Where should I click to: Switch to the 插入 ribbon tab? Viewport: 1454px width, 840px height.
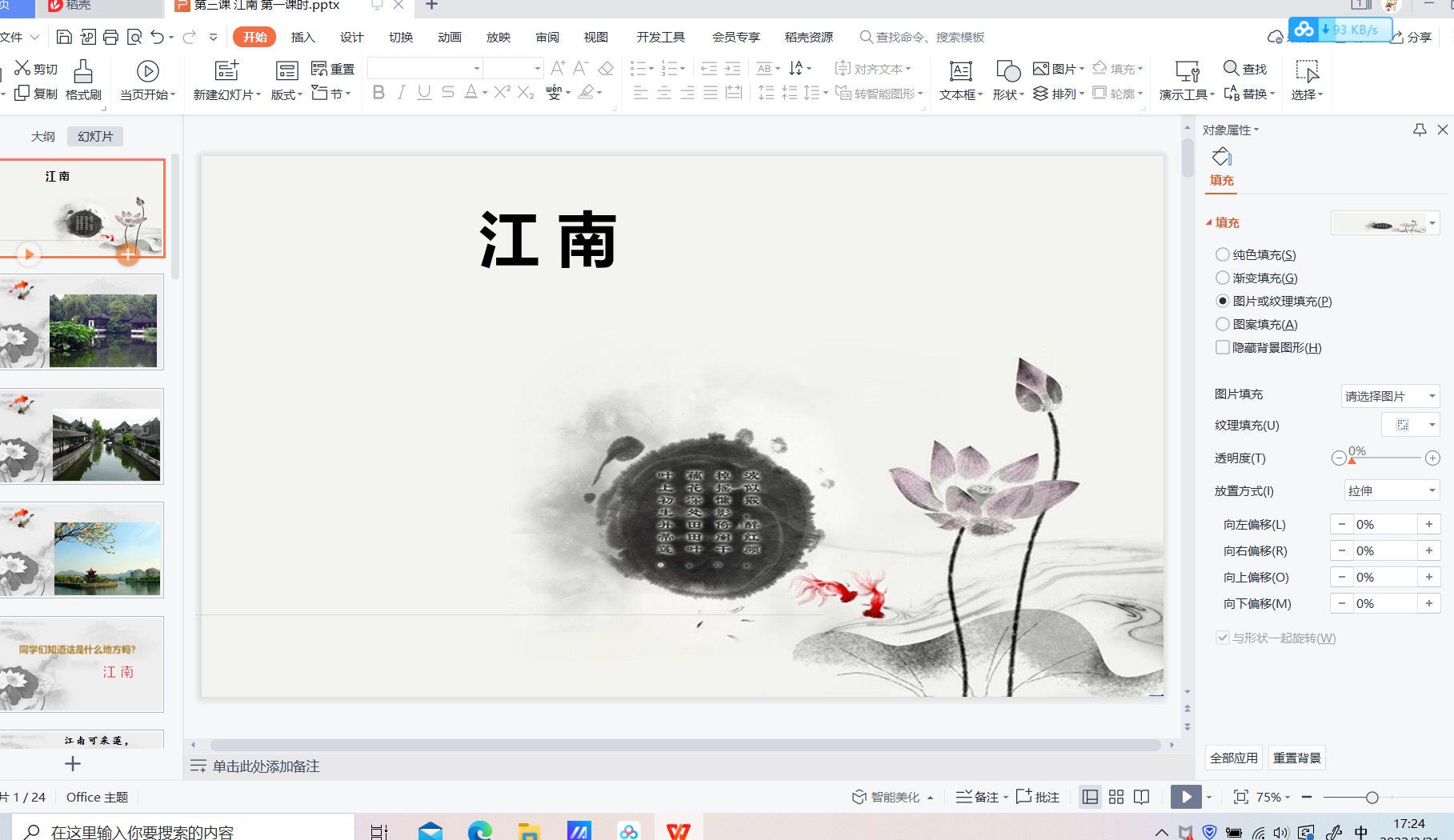point(302,37)
